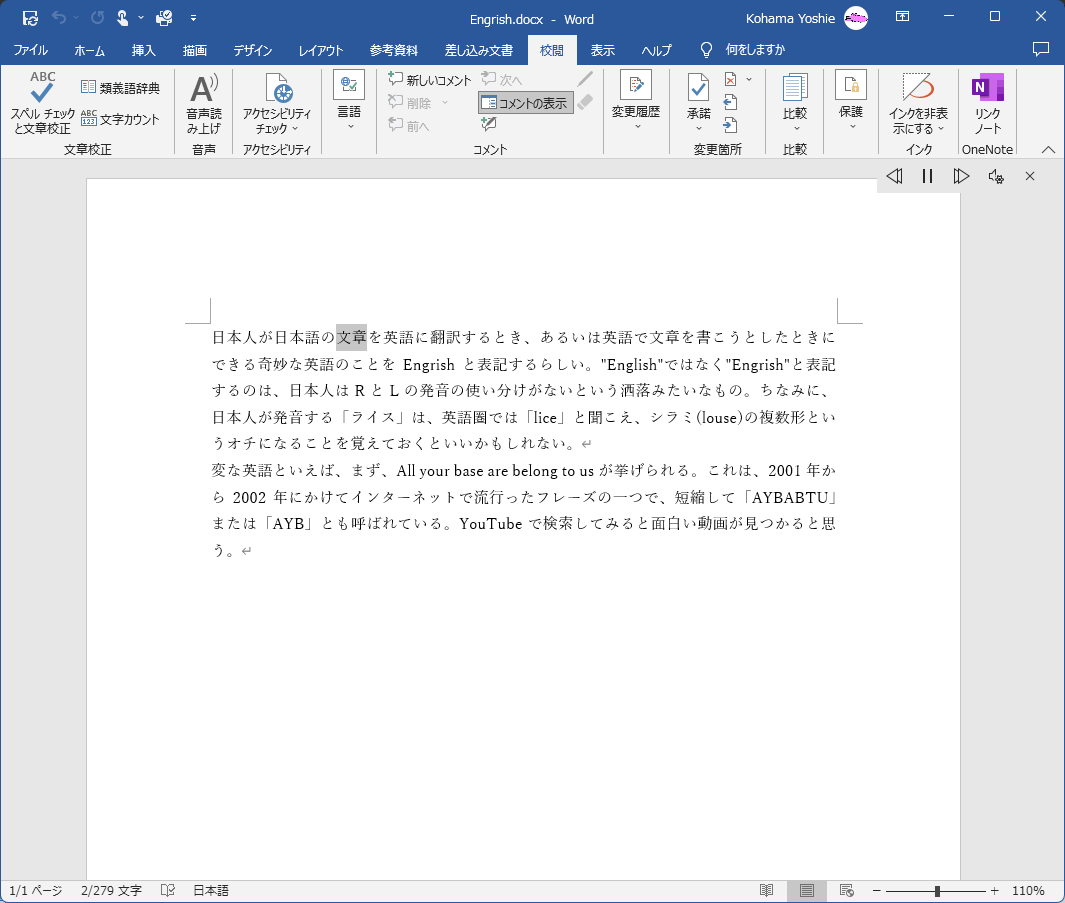Switch to the Layout (レイアウト) tab
Viewport: 1065px width, 903px height.
tap(321, 50)
